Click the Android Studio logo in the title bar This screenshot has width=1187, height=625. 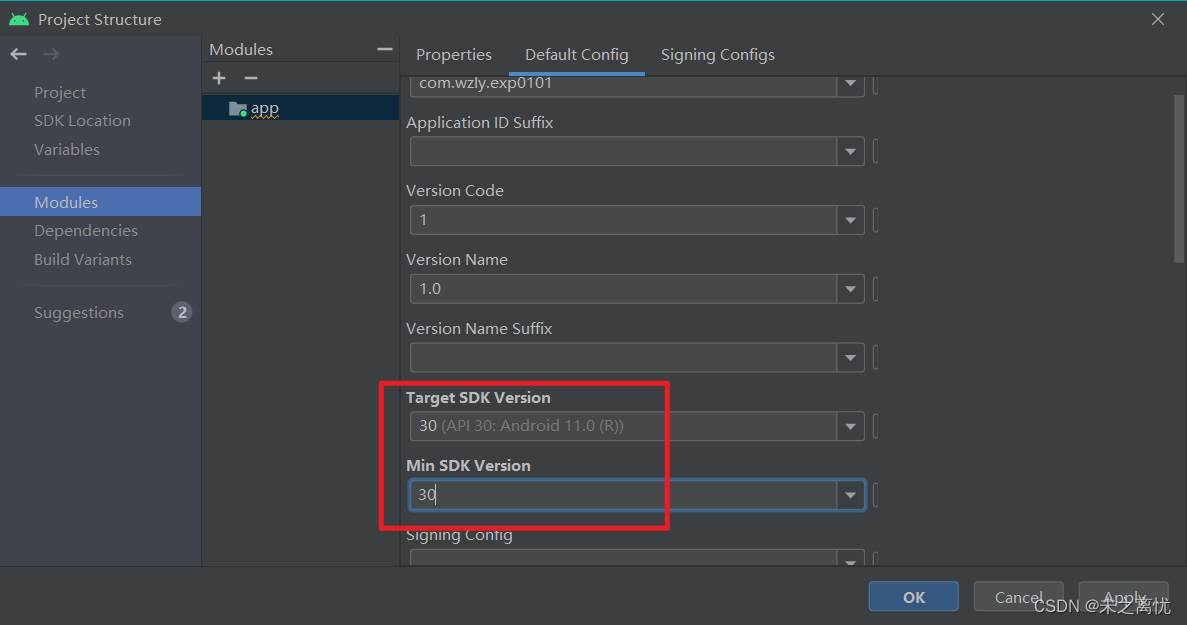click(x=19, y=19)
